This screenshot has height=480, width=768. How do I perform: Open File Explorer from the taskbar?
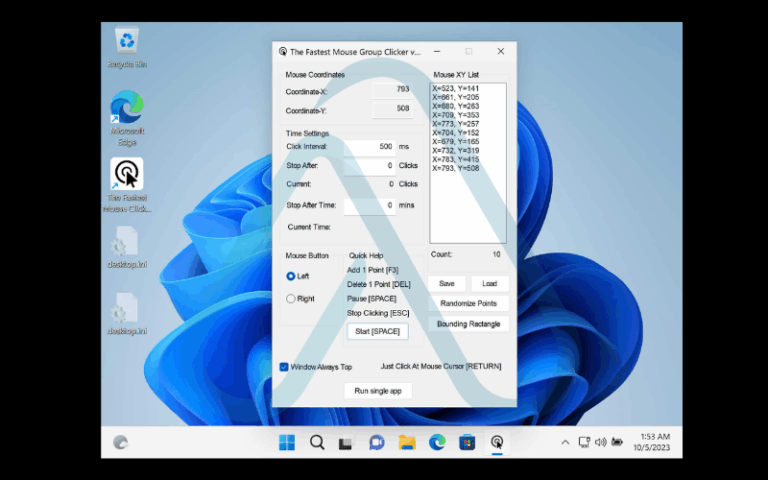pos(407,442)
